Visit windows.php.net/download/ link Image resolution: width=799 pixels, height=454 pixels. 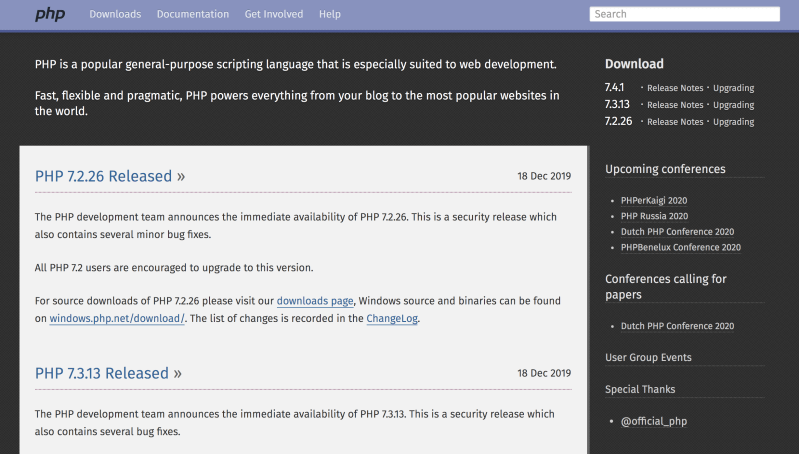117,318
